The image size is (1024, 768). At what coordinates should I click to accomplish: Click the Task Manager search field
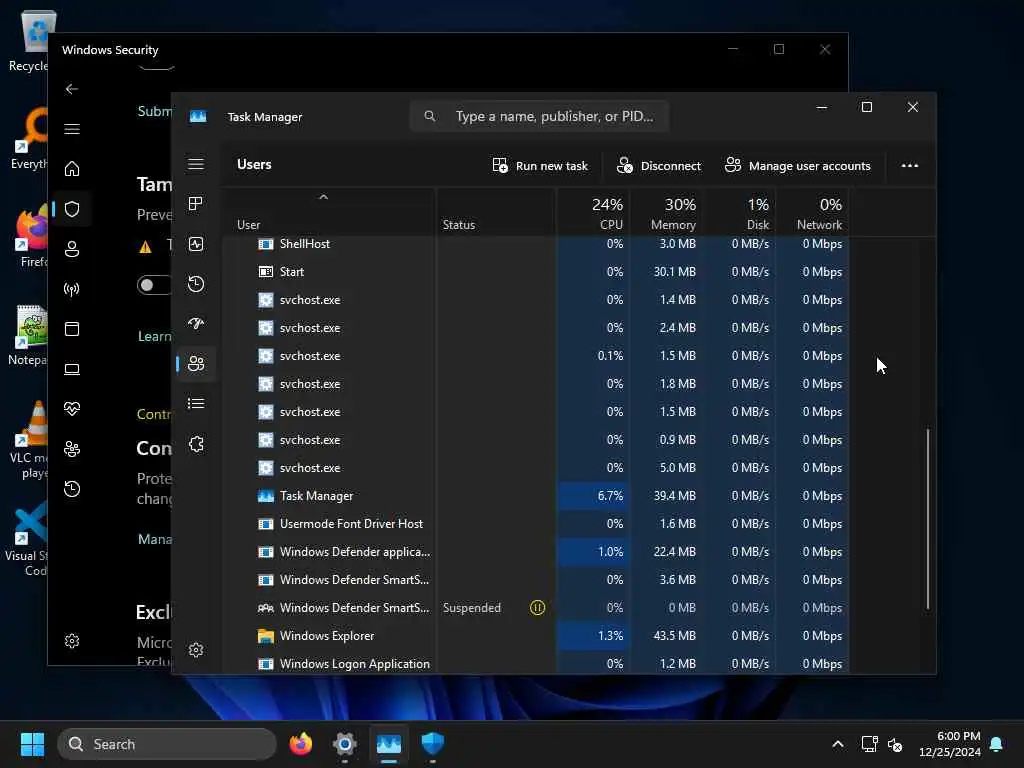coord(539,116)
